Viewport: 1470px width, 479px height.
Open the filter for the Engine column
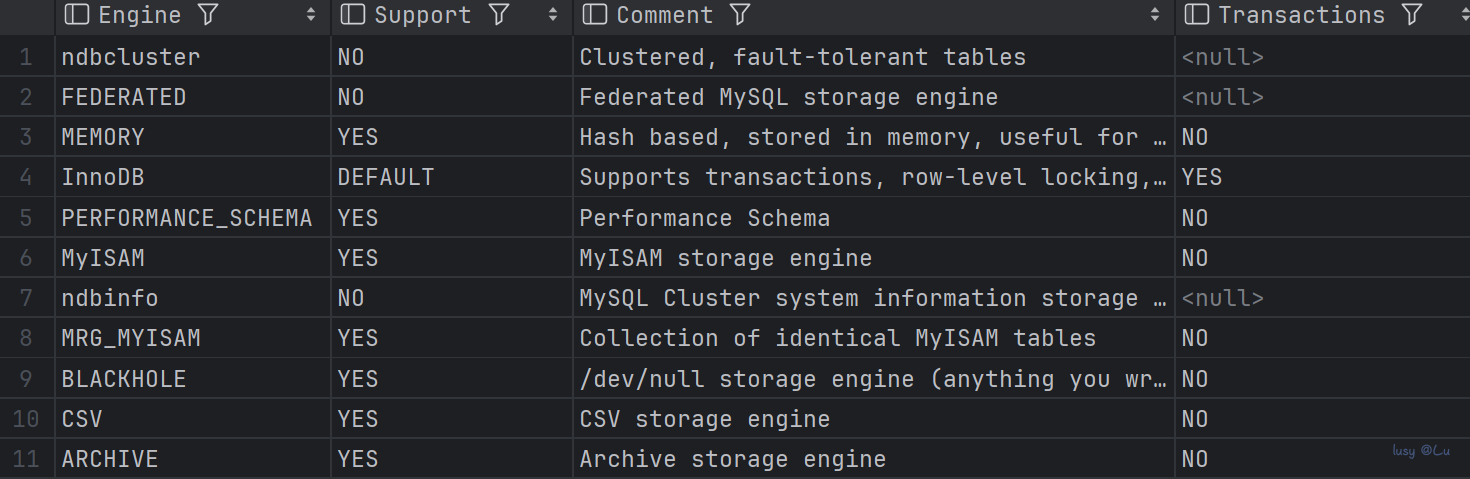pos(208,15)
